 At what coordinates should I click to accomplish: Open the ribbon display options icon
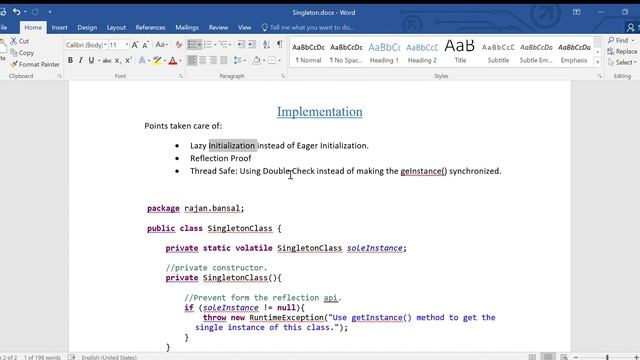pyautogui.click(x=576, y=12)
